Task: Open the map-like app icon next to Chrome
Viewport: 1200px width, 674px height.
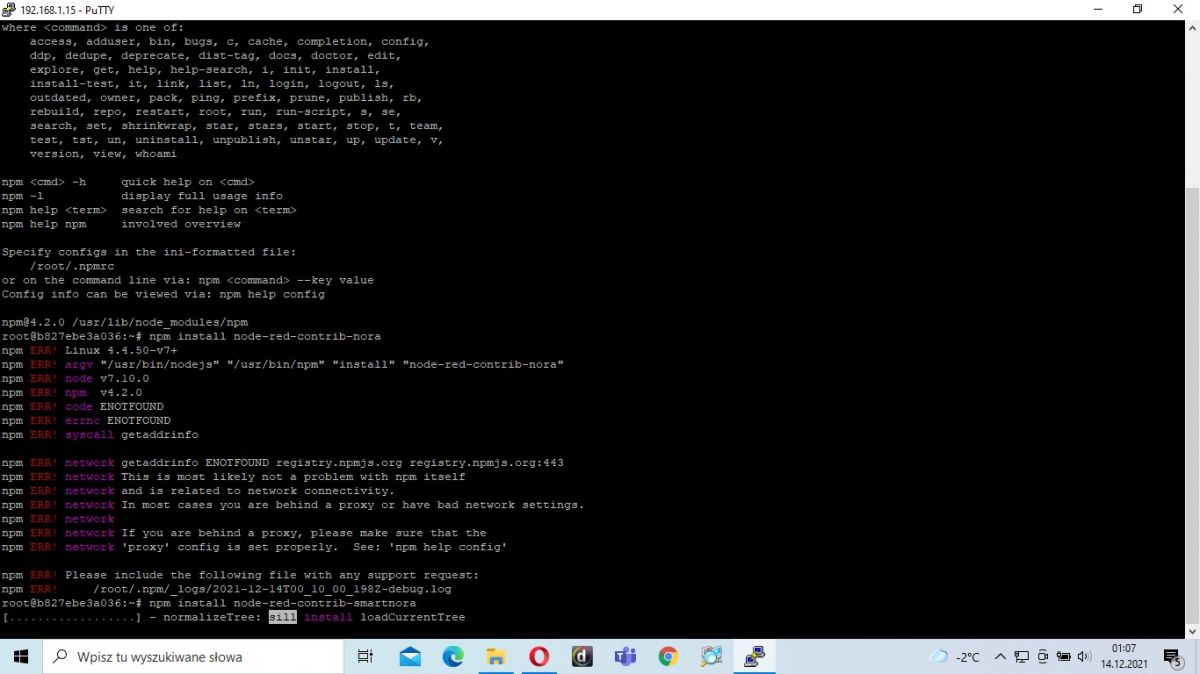Action: click(711, 657)
